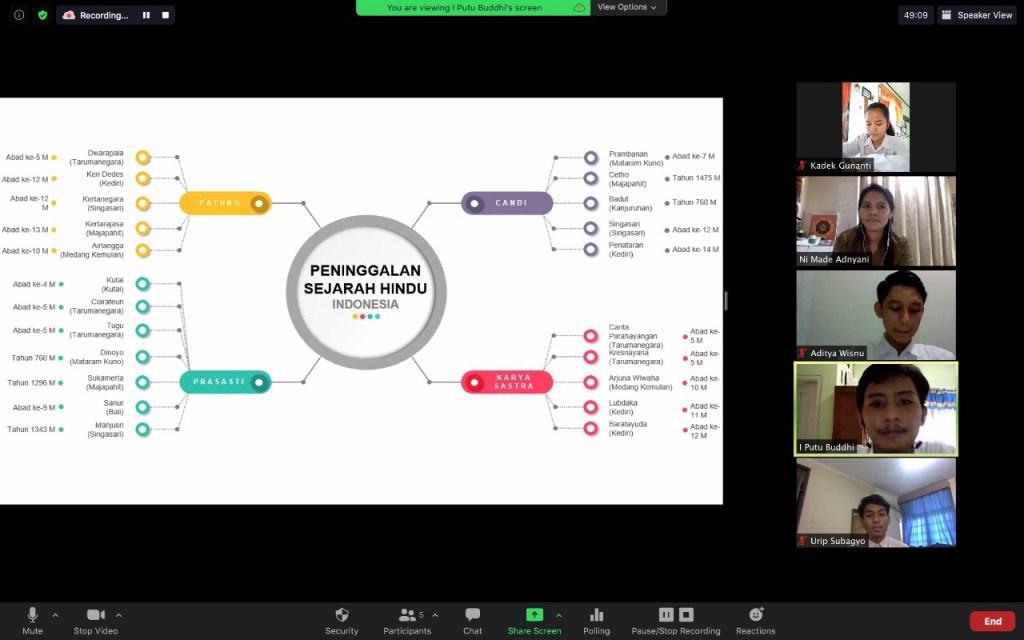Switch layout using the Speaker View button

tap(977, 15)
